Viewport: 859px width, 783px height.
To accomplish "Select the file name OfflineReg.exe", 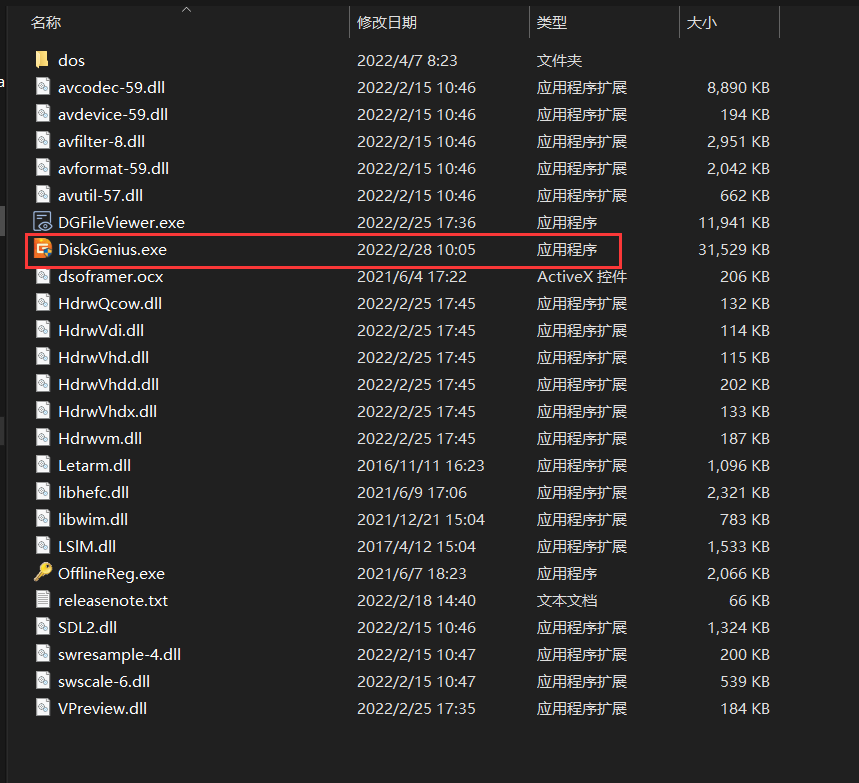I will coord(111,574).
